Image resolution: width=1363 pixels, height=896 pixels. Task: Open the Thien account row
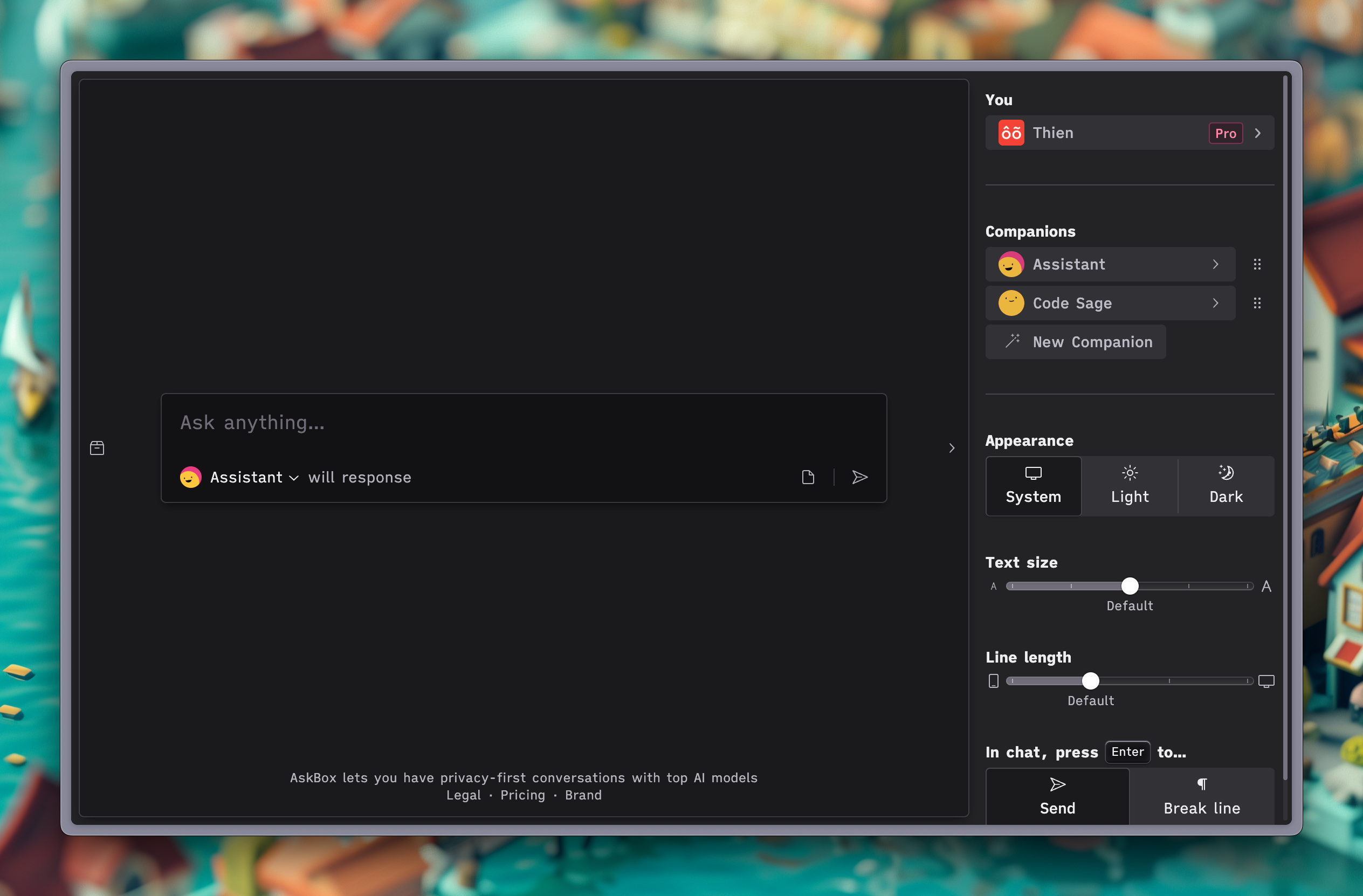pos(1130,133)
